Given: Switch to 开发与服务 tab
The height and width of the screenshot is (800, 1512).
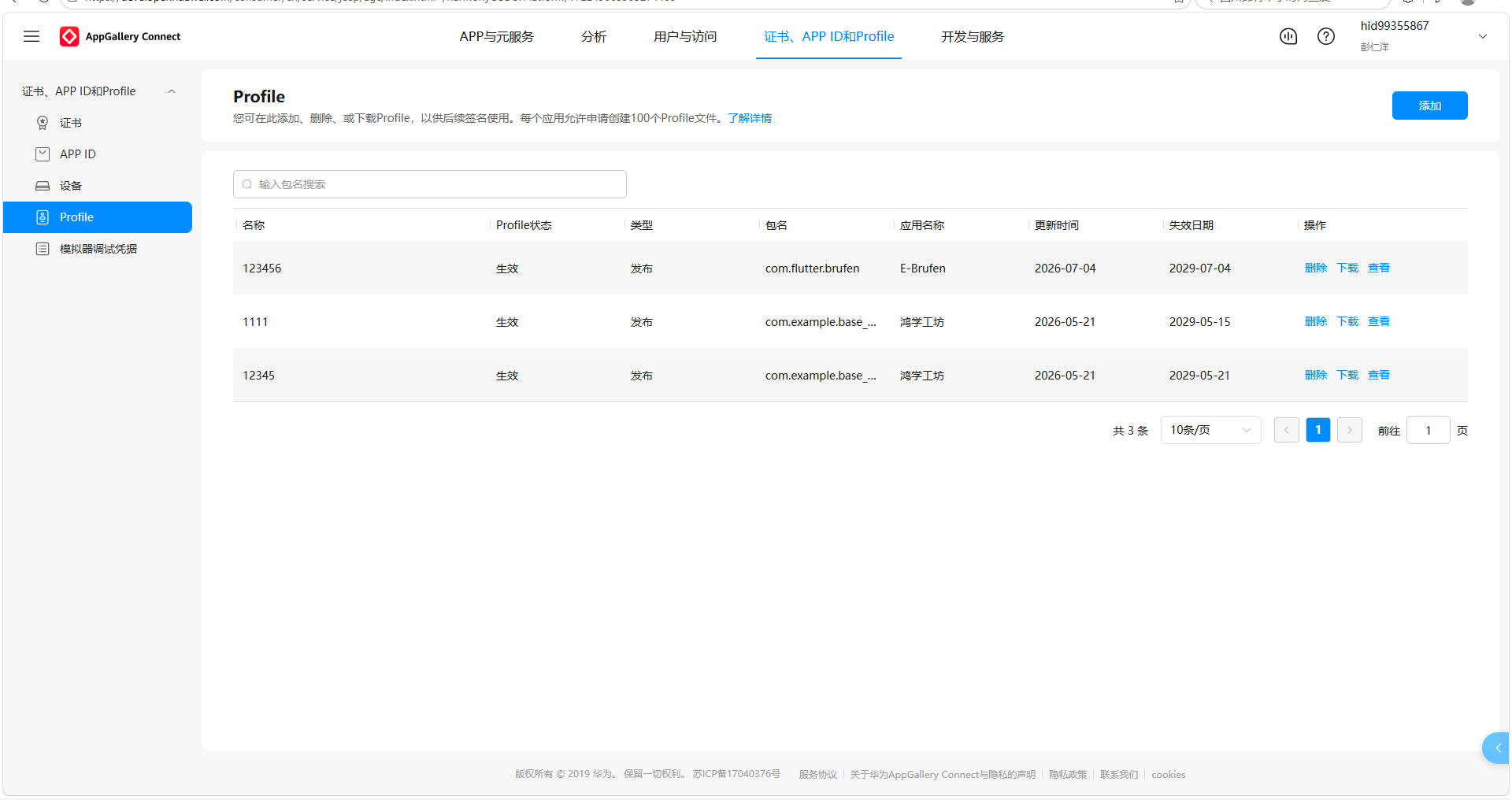Looking at the screenshot, I should click(x=973, y=36).
